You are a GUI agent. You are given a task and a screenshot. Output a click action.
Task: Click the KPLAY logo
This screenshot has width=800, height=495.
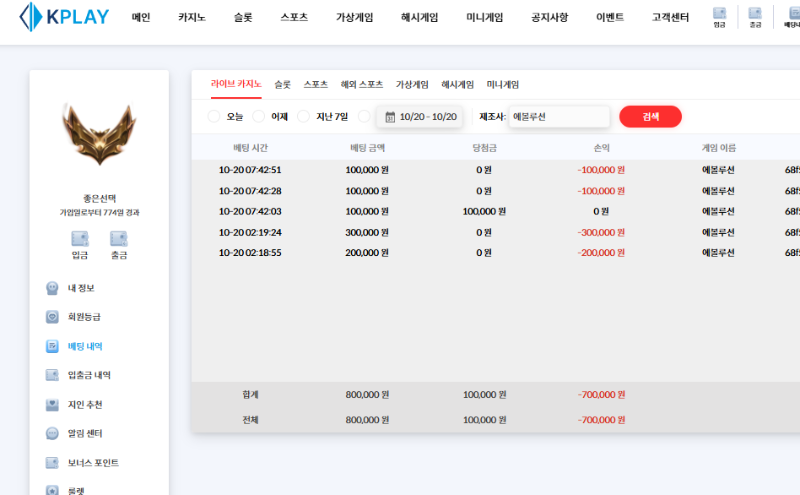click(x=60, y=17)
